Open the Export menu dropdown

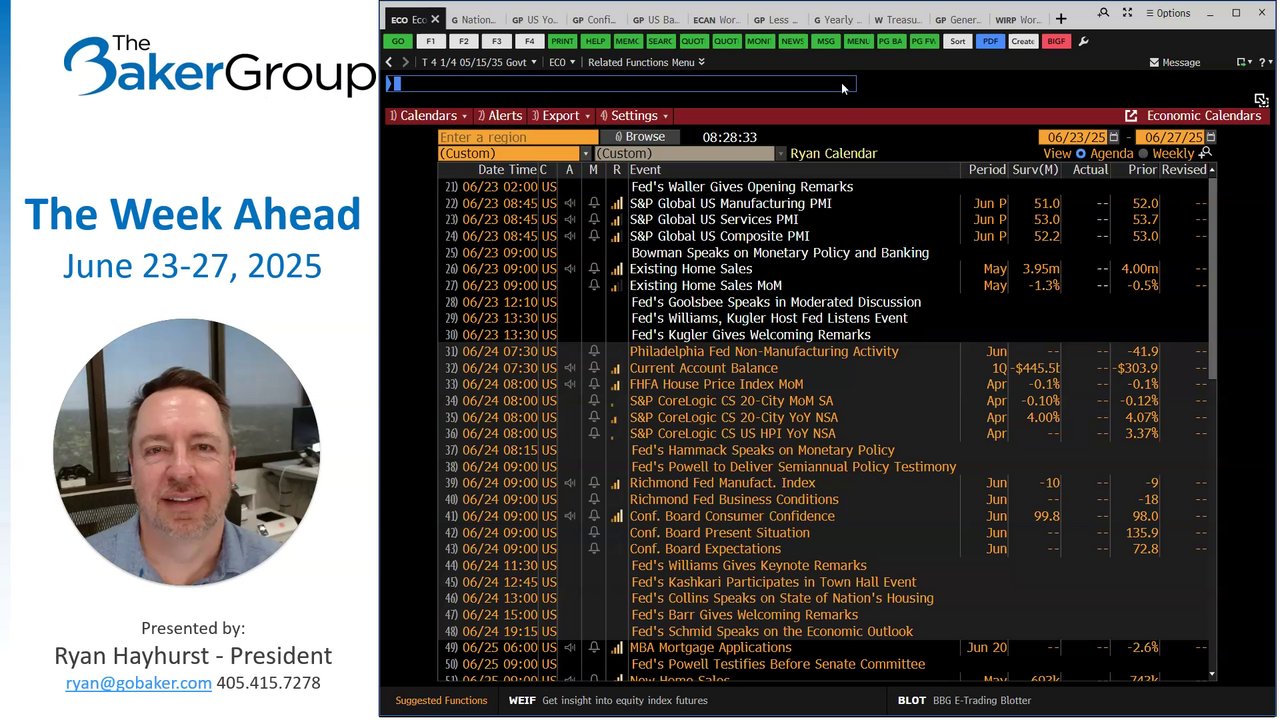point(561,116)
